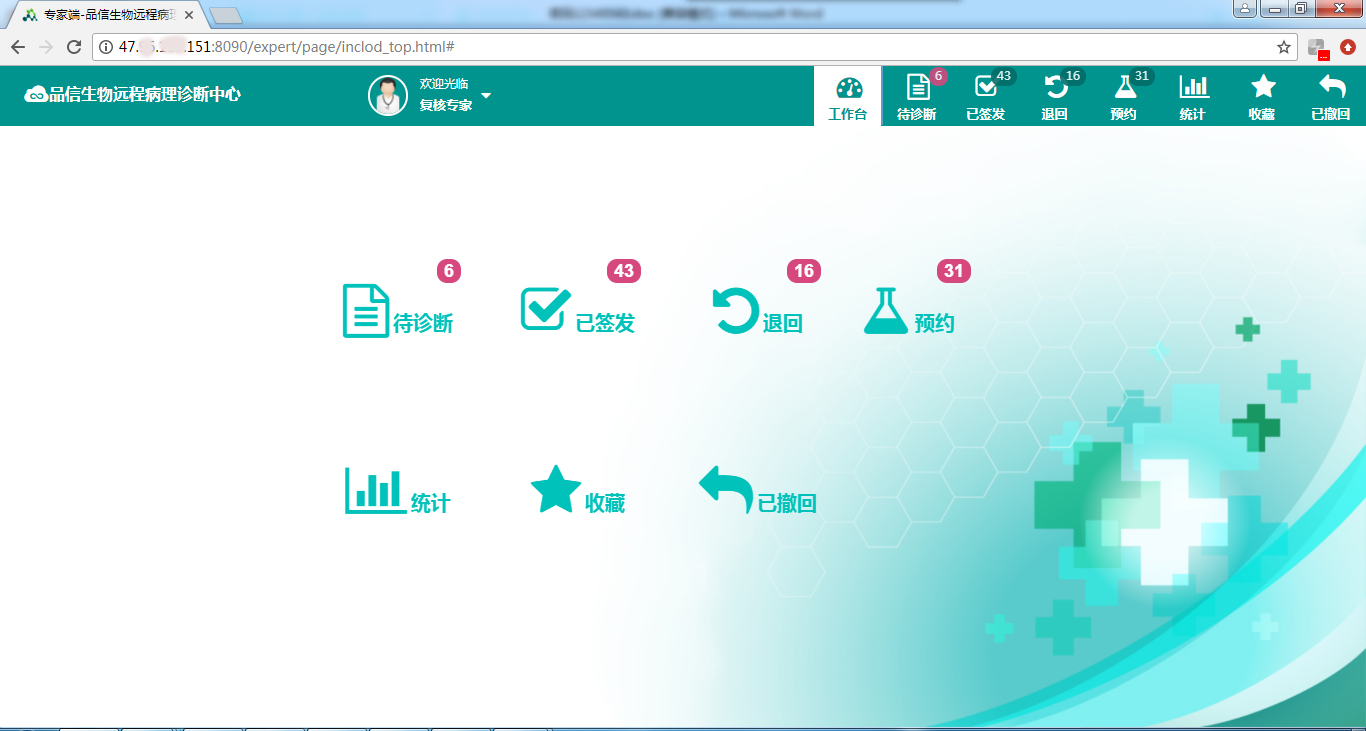Image resolution: width=1366 pixels, height=731 pixels.
Task: Open 收藏 star icon in main workspace
Action: pyautogui.click(x=555, y=490)
